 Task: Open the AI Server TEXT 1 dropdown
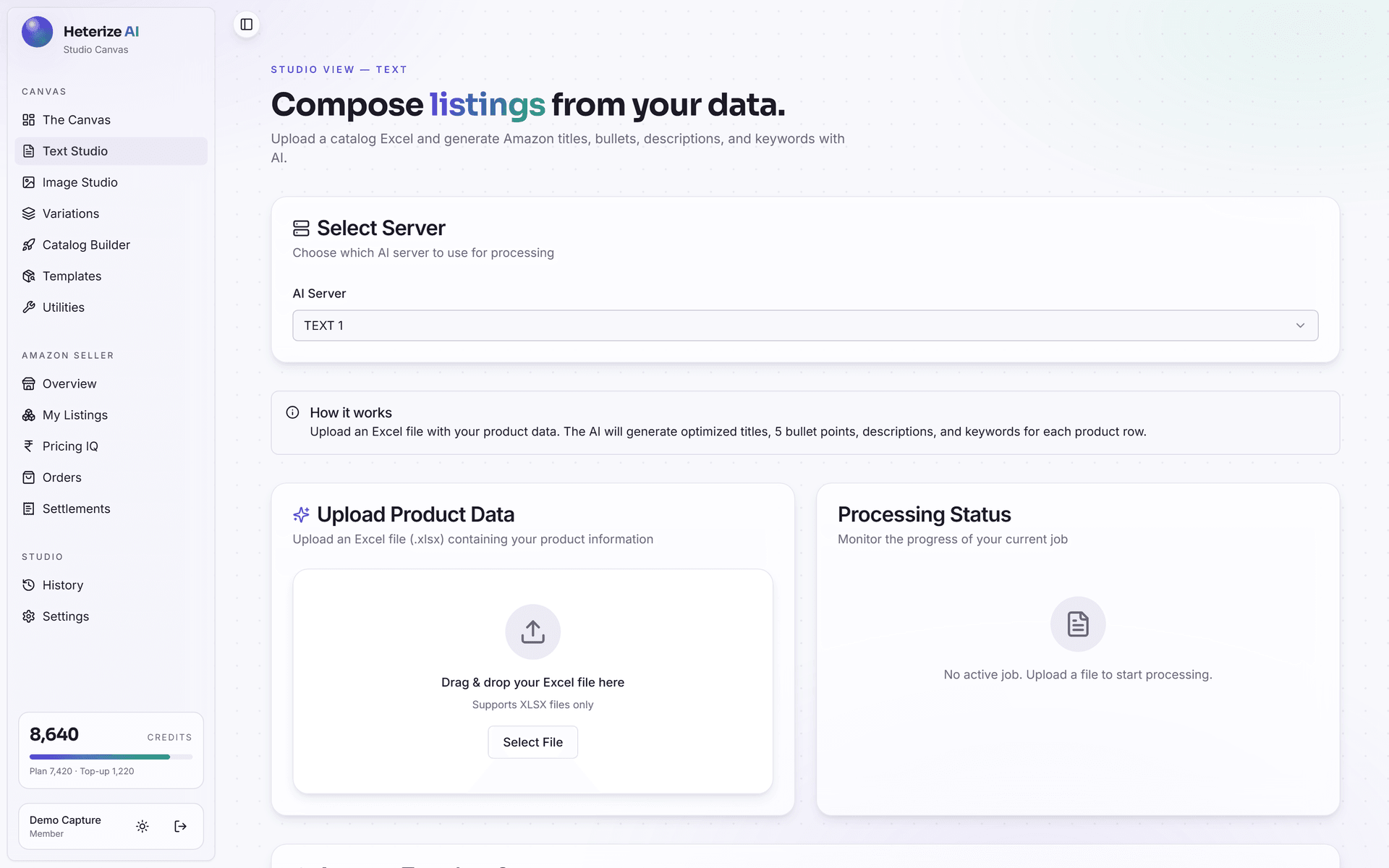(805, 325)
